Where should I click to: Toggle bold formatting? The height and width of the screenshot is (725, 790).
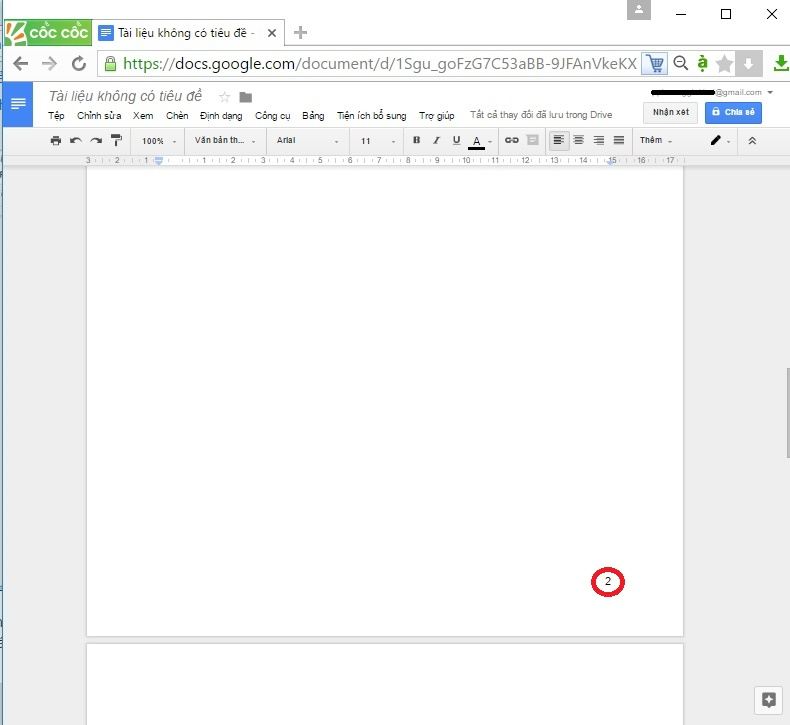(416, 140)
